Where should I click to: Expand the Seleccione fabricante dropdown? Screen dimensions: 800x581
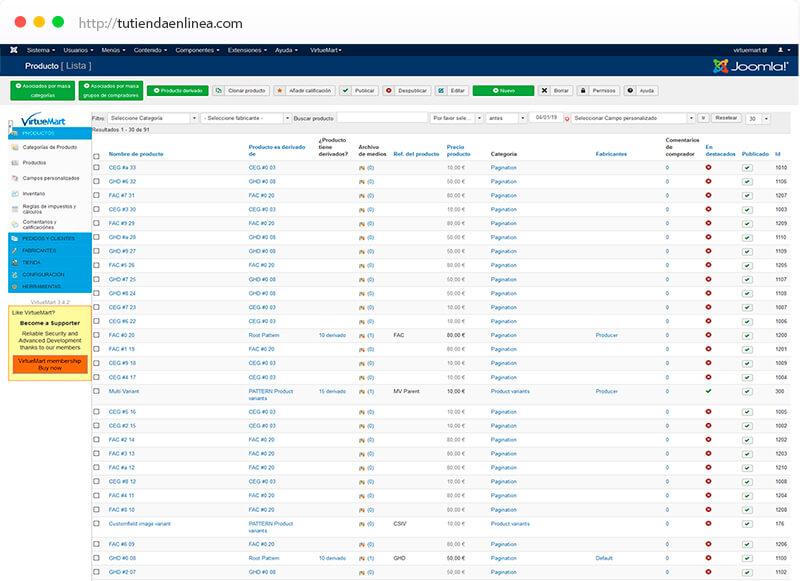point(244,118)
